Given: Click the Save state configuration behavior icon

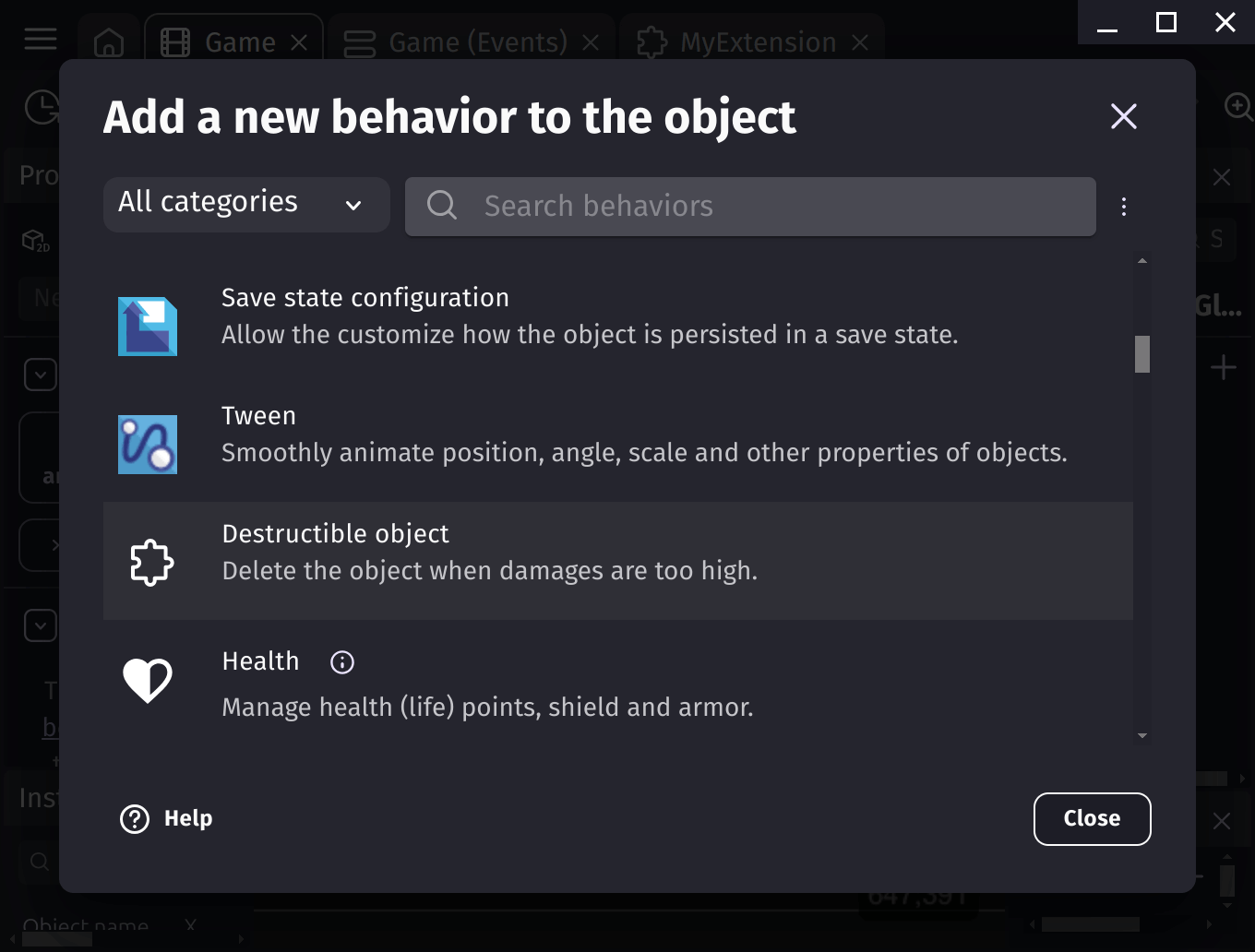Looking at the screenshot, I should (148, 327).
